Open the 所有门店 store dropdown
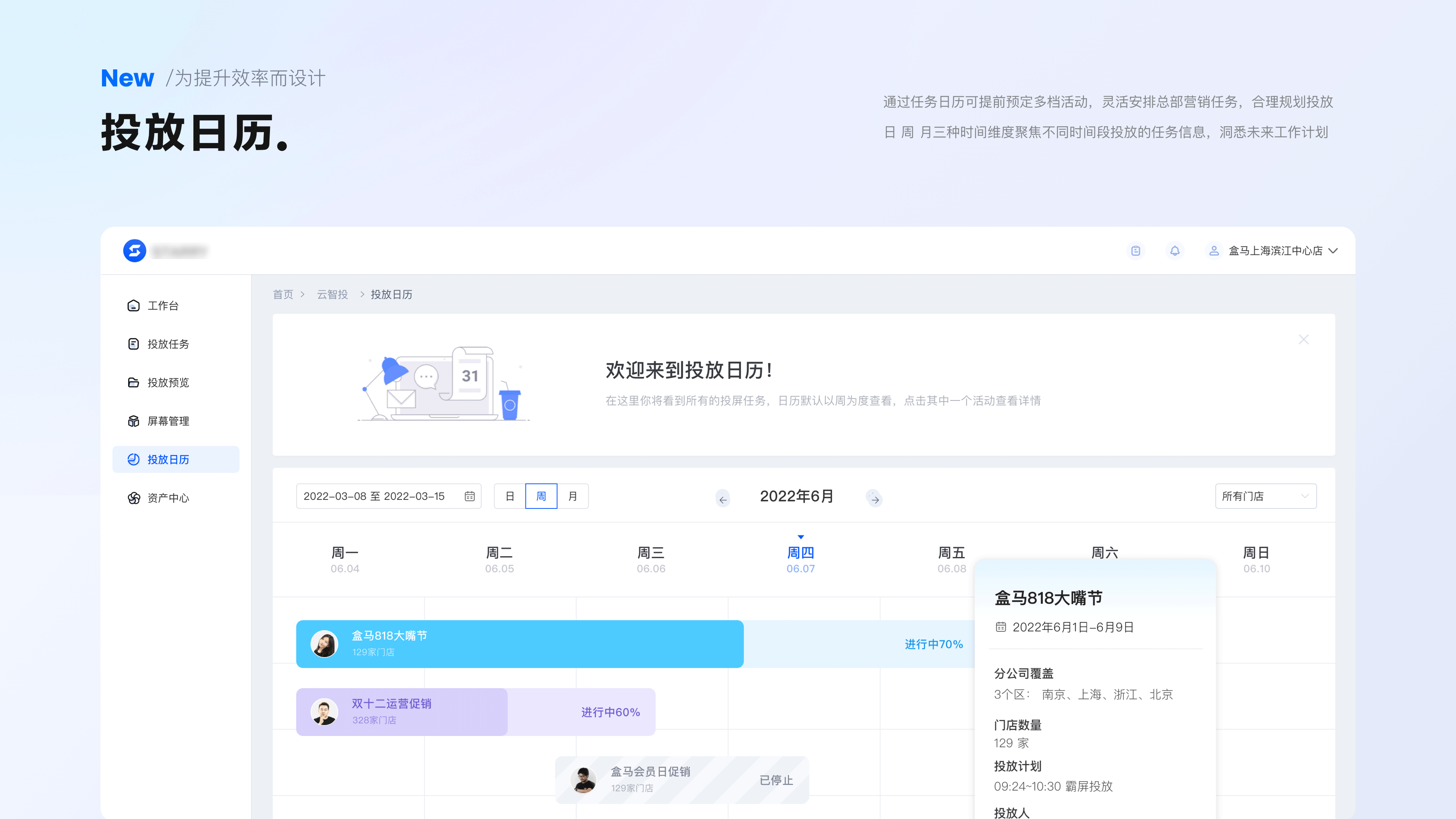The height and width of the screenshot is (819, 1456). point(1266,496)
